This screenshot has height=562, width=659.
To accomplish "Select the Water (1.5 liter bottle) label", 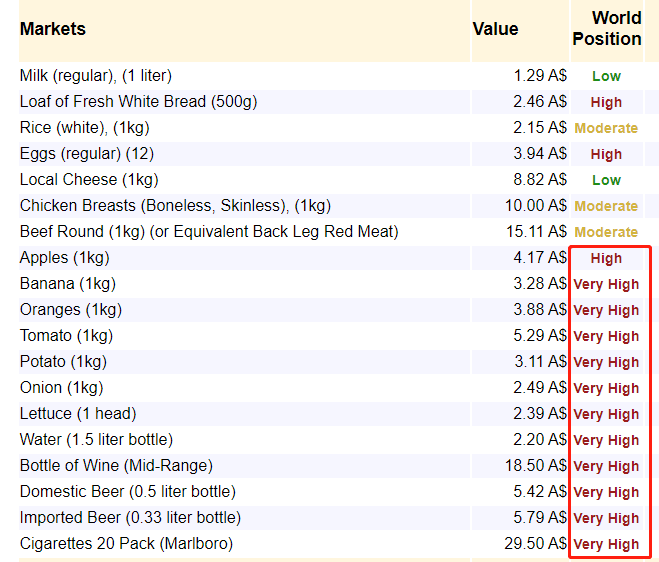I will pos(96,440).
